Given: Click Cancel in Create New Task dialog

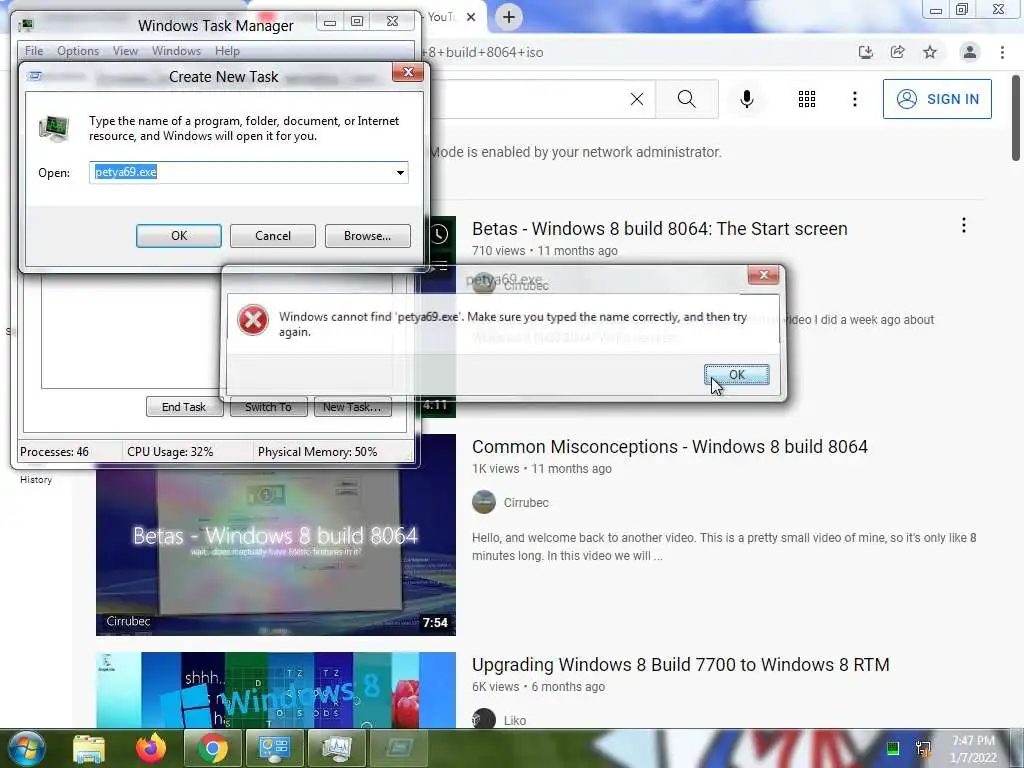Looking at the screenshot, I should tap(273, 236).
